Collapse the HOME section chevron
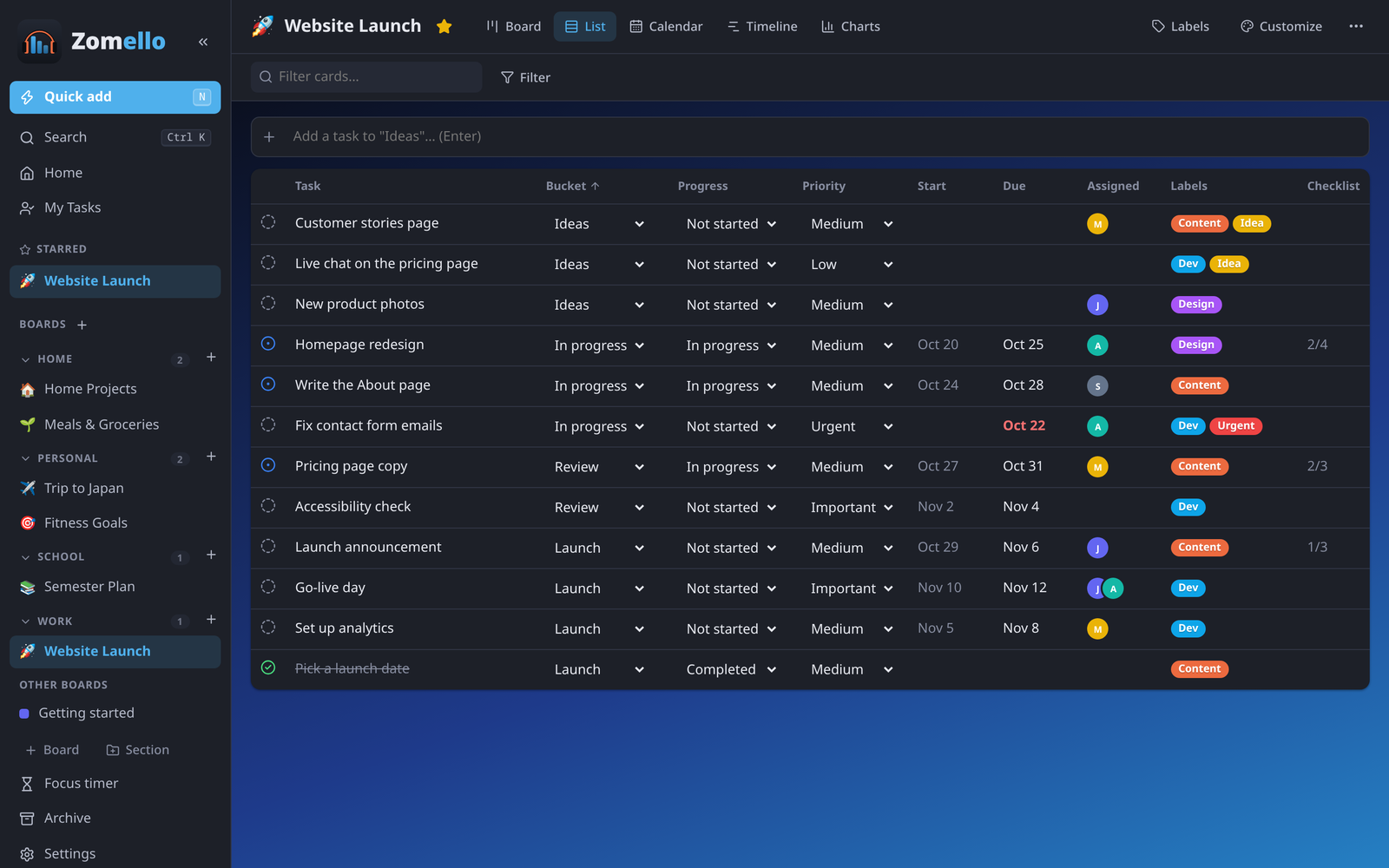This screenshot has height=868, width=1389. [x=25, y=359]
